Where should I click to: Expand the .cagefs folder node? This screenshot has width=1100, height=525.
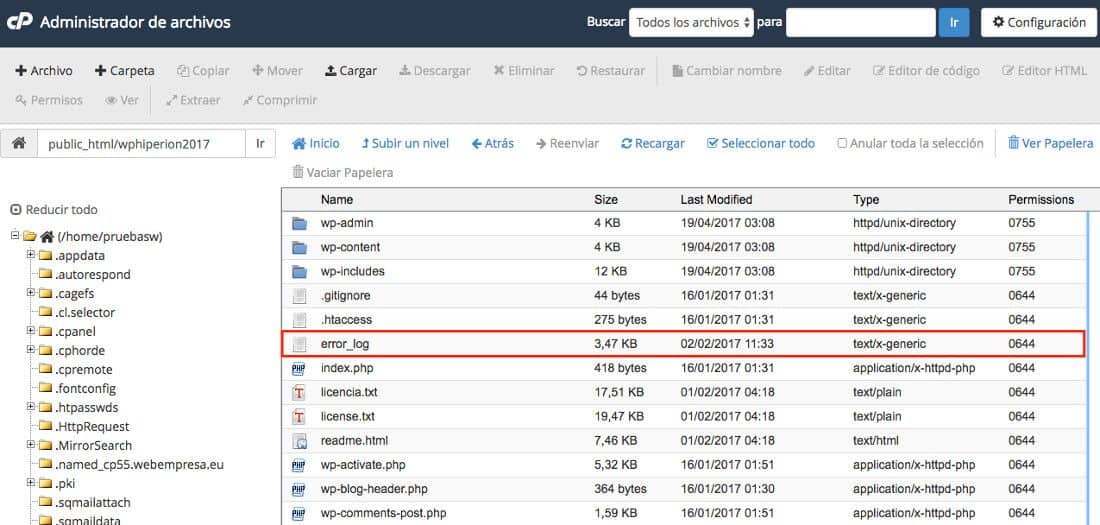click(30, 293)
